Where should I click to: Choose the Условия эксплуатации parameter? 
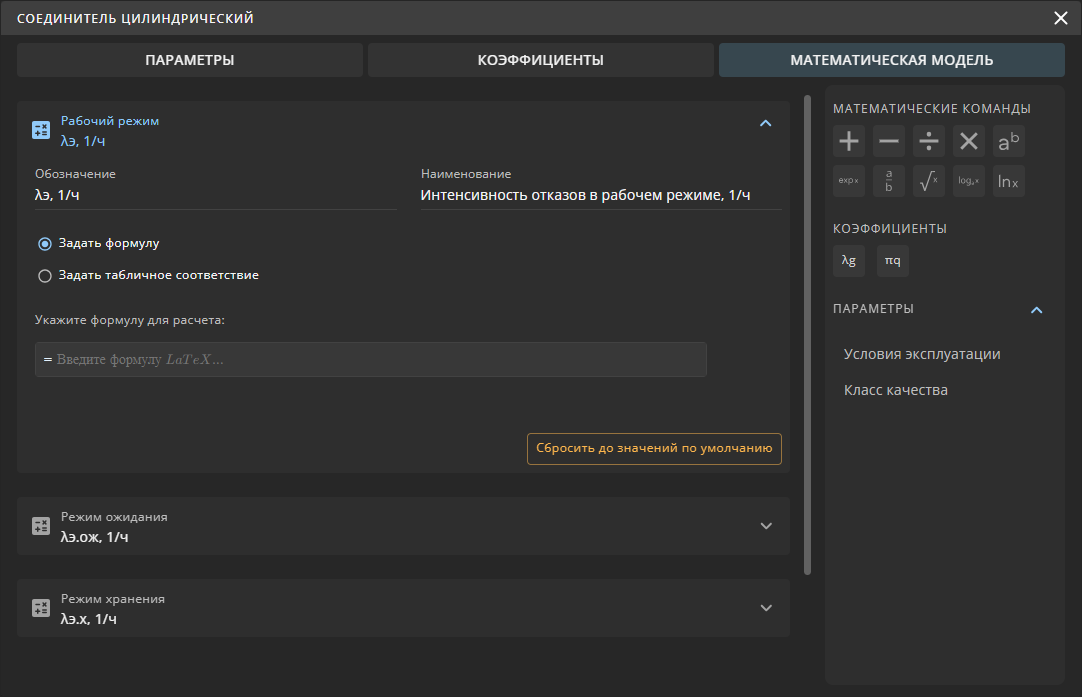pyautogui.click(x=922, y=354)
